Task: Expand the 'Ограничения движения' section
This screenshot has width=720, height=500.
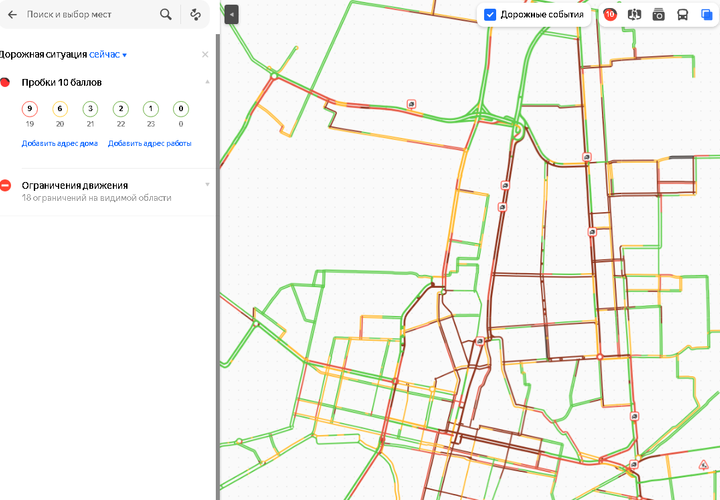Action: coord(206,184)
